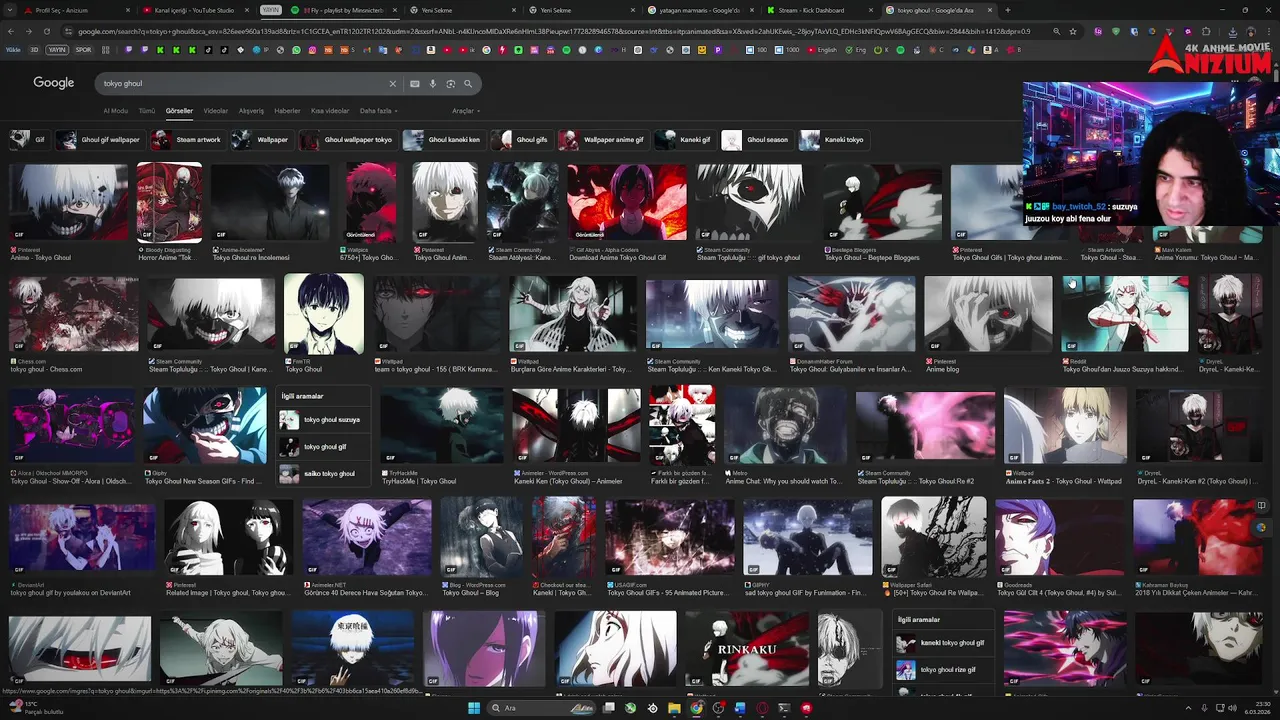
Task: Open a new browser tab with plus
Action: click(x=1007, y=10)
